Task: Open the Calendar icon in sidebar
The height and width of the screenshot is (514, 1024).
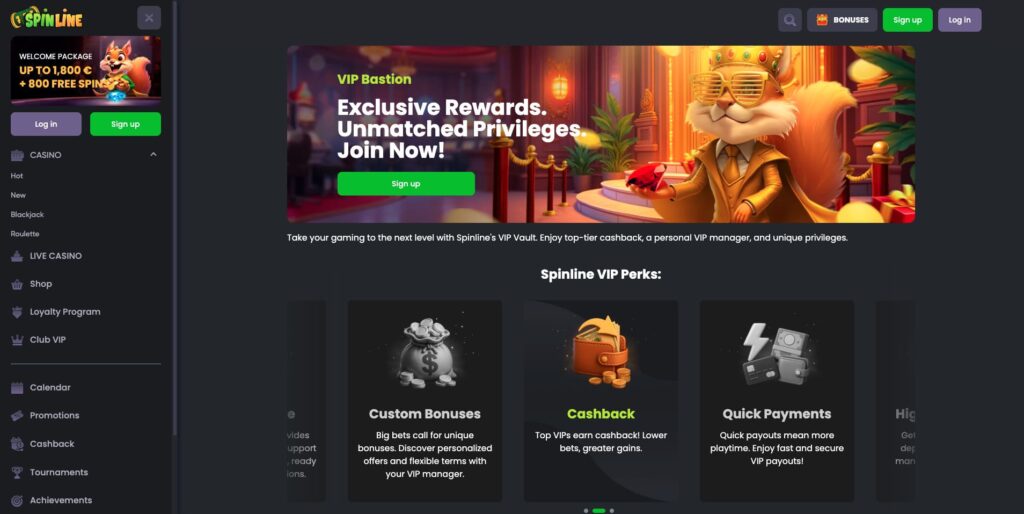Action: 17,388
